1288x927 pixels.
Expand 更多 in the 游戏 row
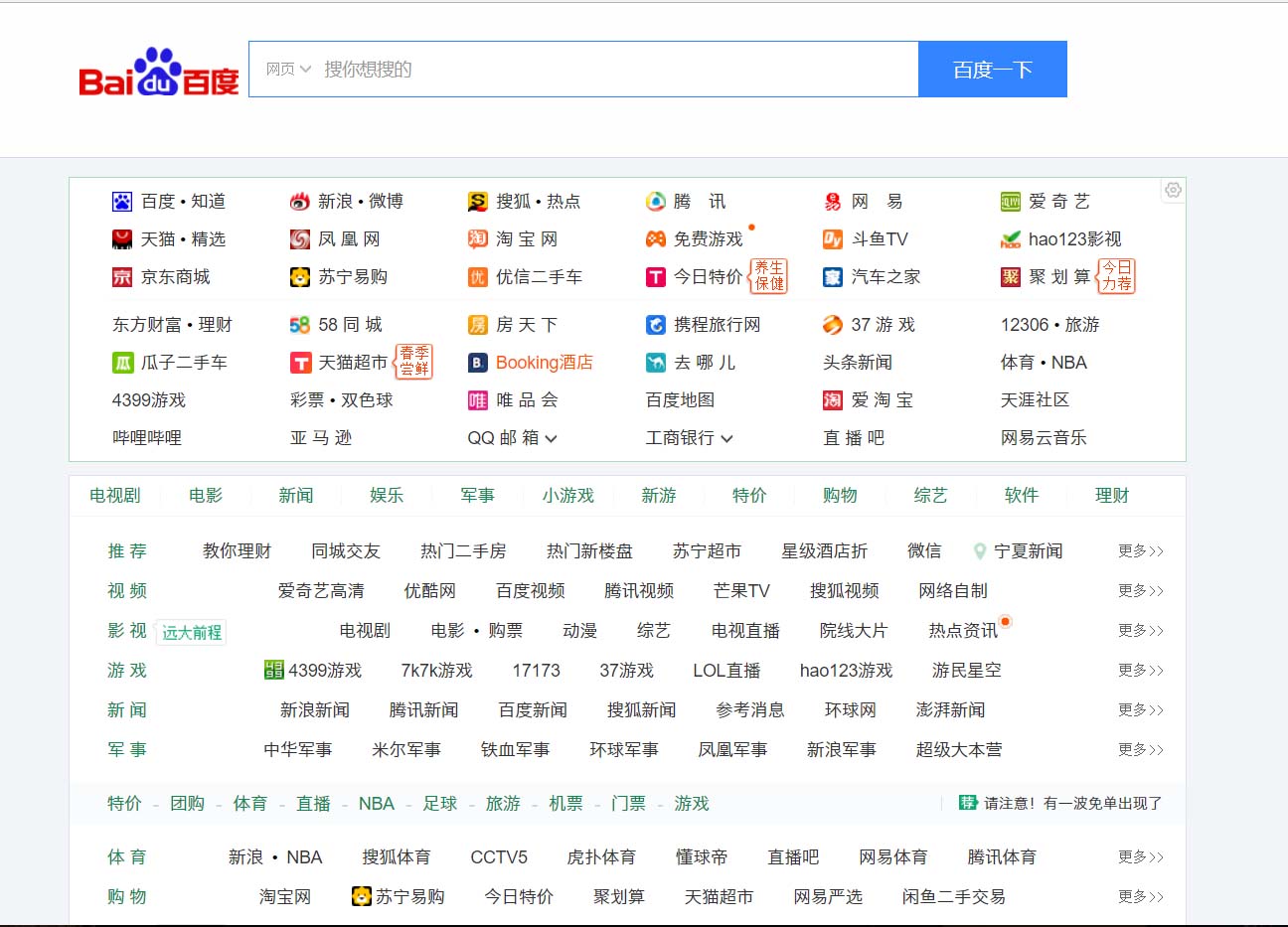click(1141, 671)
